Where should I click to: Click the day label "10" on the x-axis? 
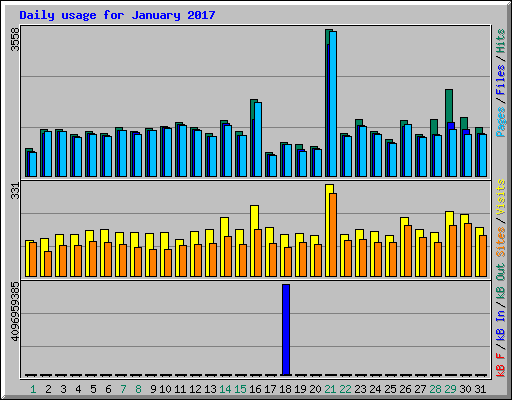165,389
